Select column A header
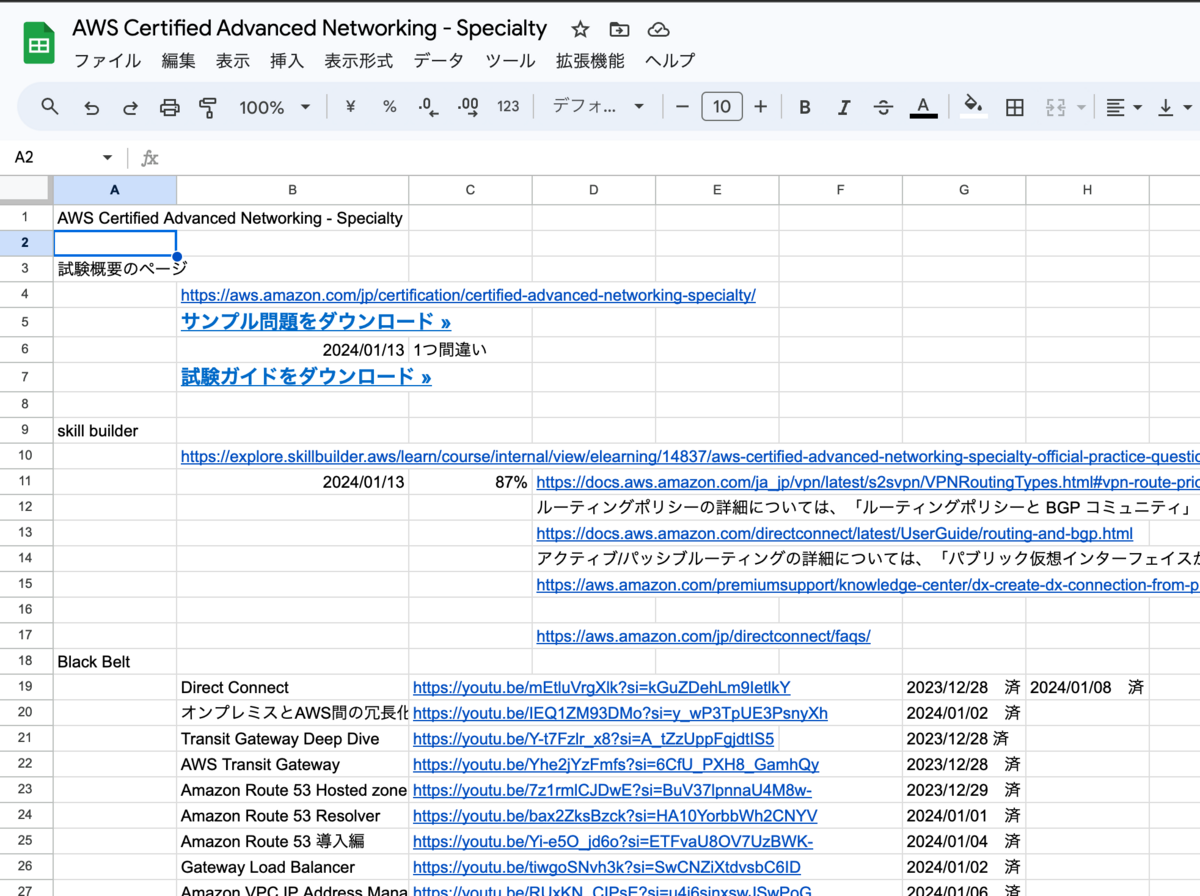The width and height of the screenshot is (1200, 896). point(115,190)
